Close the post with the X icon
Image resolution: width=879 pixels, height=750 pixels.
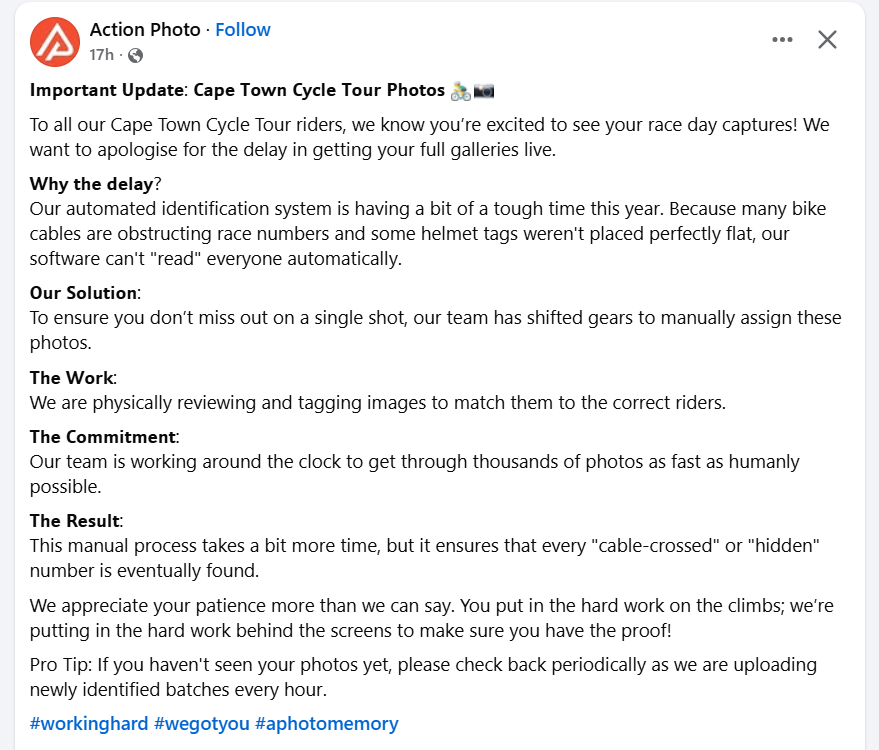point(827,40)
